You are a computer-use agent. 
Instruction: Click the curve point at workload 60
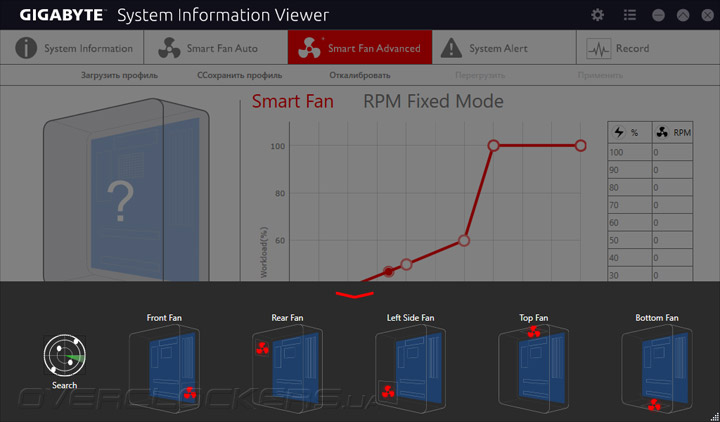tap(464, 240)
